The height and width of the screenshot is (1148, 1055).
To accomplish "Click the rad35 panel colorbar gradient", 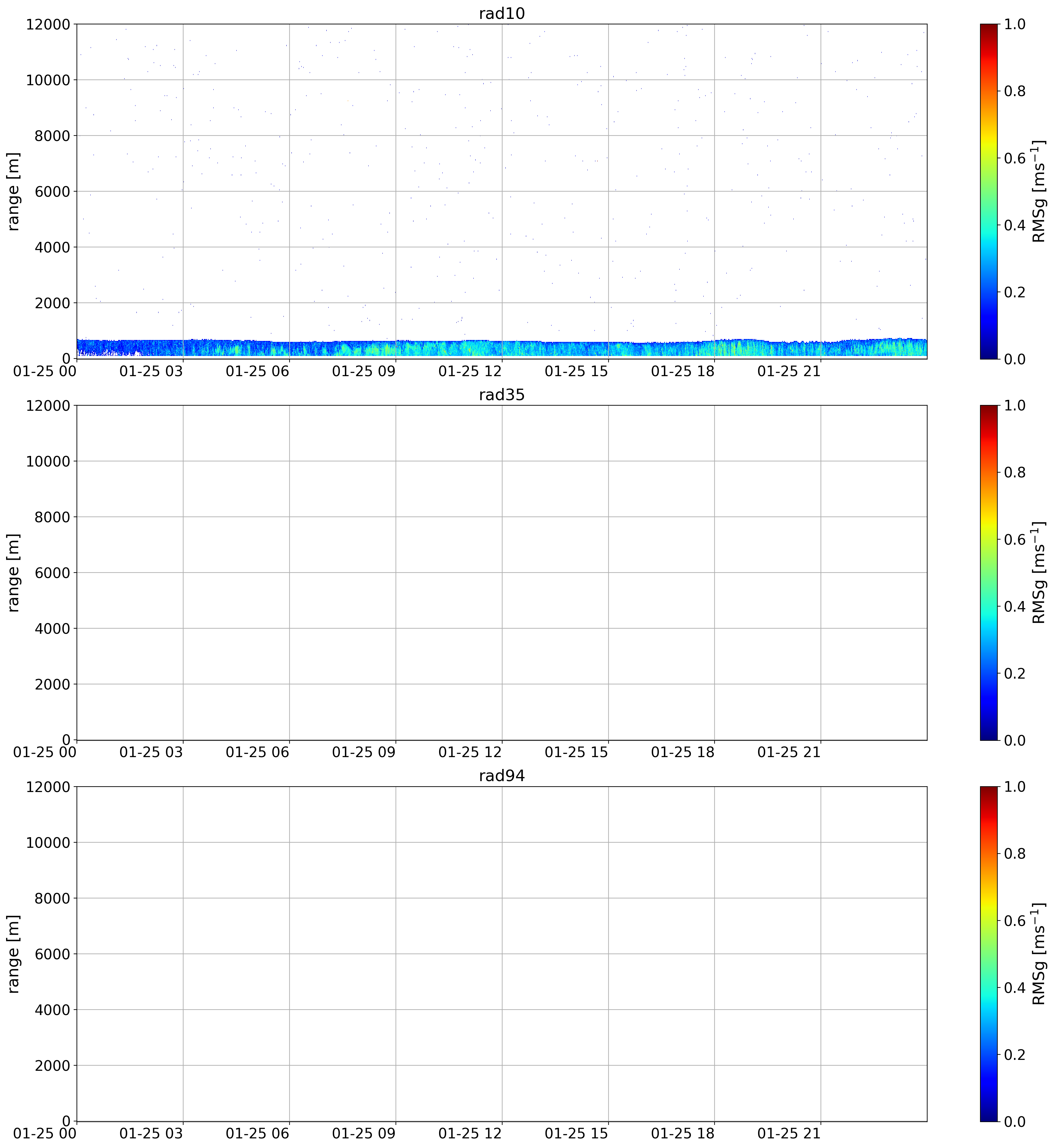I will (989, 572).
